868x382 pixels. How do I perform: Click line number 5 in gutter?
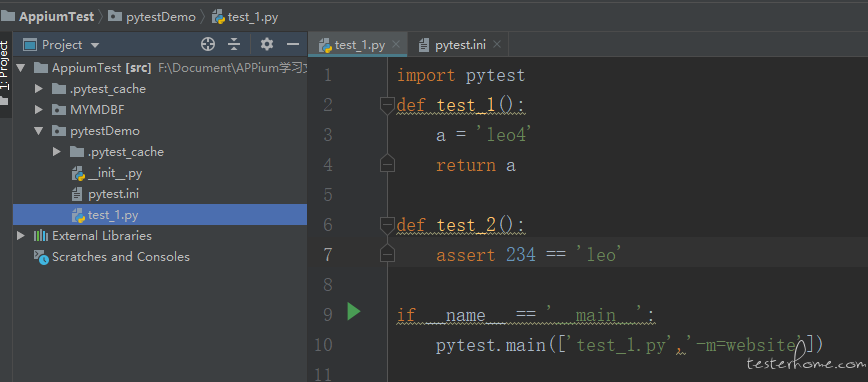[x=327, y=195]
